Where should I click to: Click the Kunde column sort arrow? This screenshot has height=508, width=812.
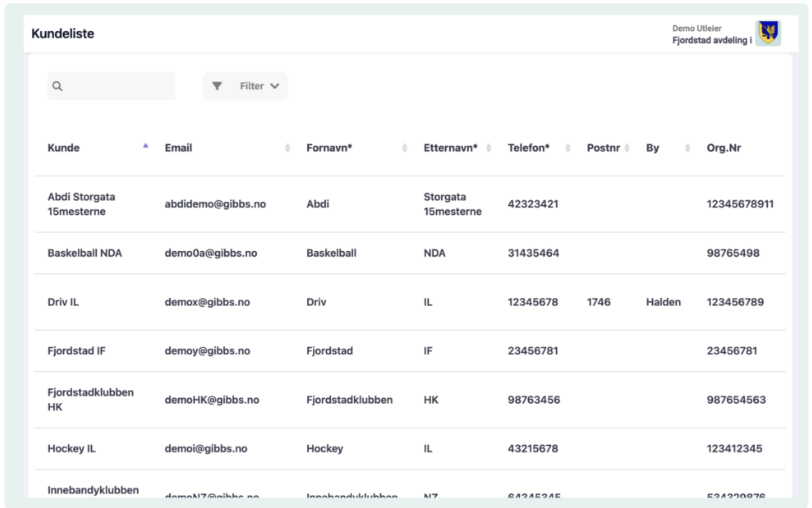pos(145,146)
